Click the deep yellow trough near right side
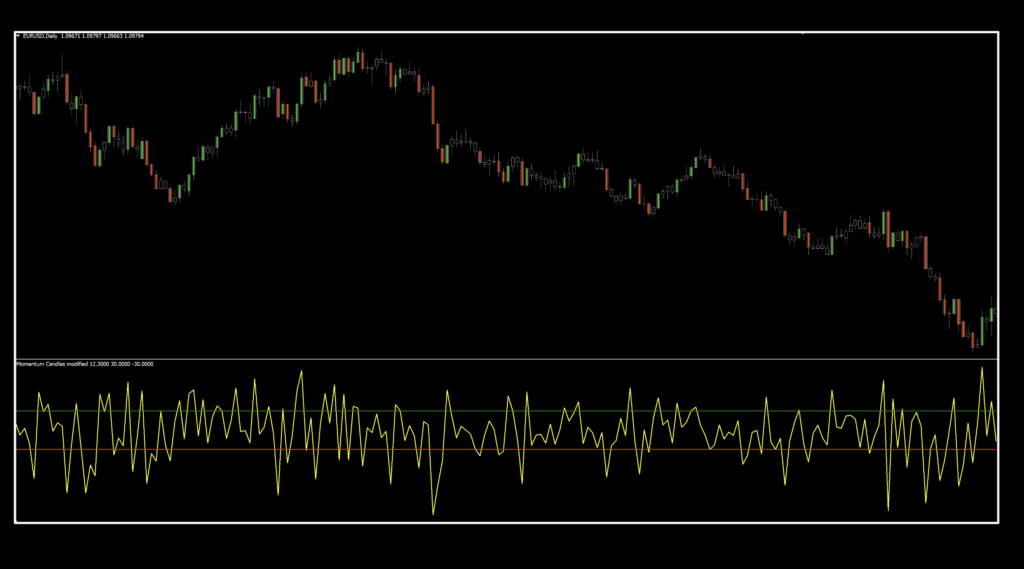 pyautogui.click(x=887, y=508)
